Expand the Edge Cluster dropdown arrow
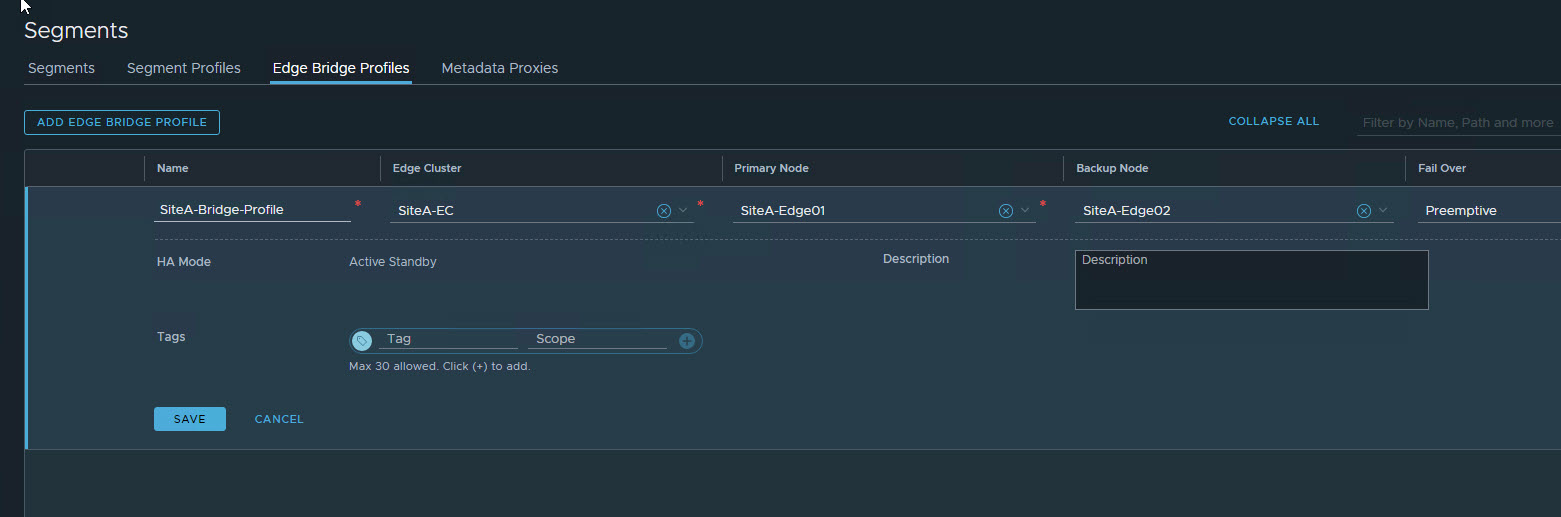This screenshot has width=1561, height=517. [x=683, y=211]
